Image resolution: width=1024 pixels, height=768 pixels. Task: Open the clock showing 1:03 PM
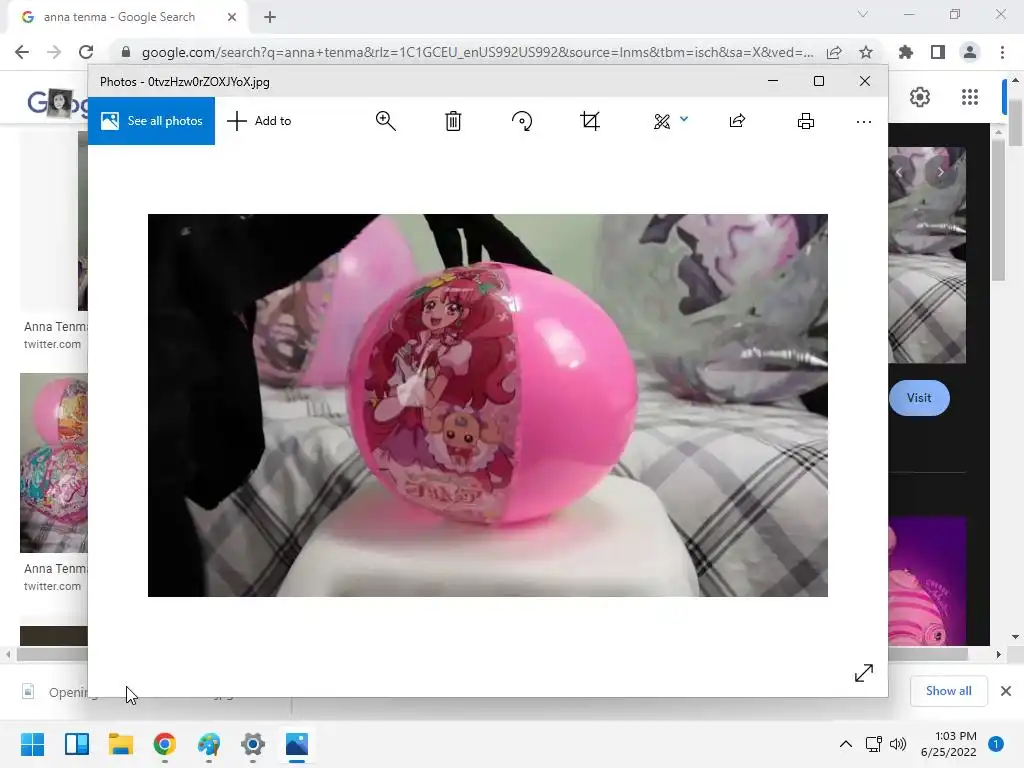[948, 744]
